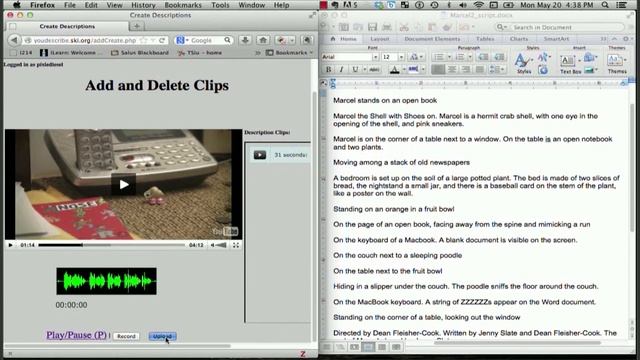640x360 pixels.
Task: Cut selection with scissors icon in Word
Action: [404, 27]
